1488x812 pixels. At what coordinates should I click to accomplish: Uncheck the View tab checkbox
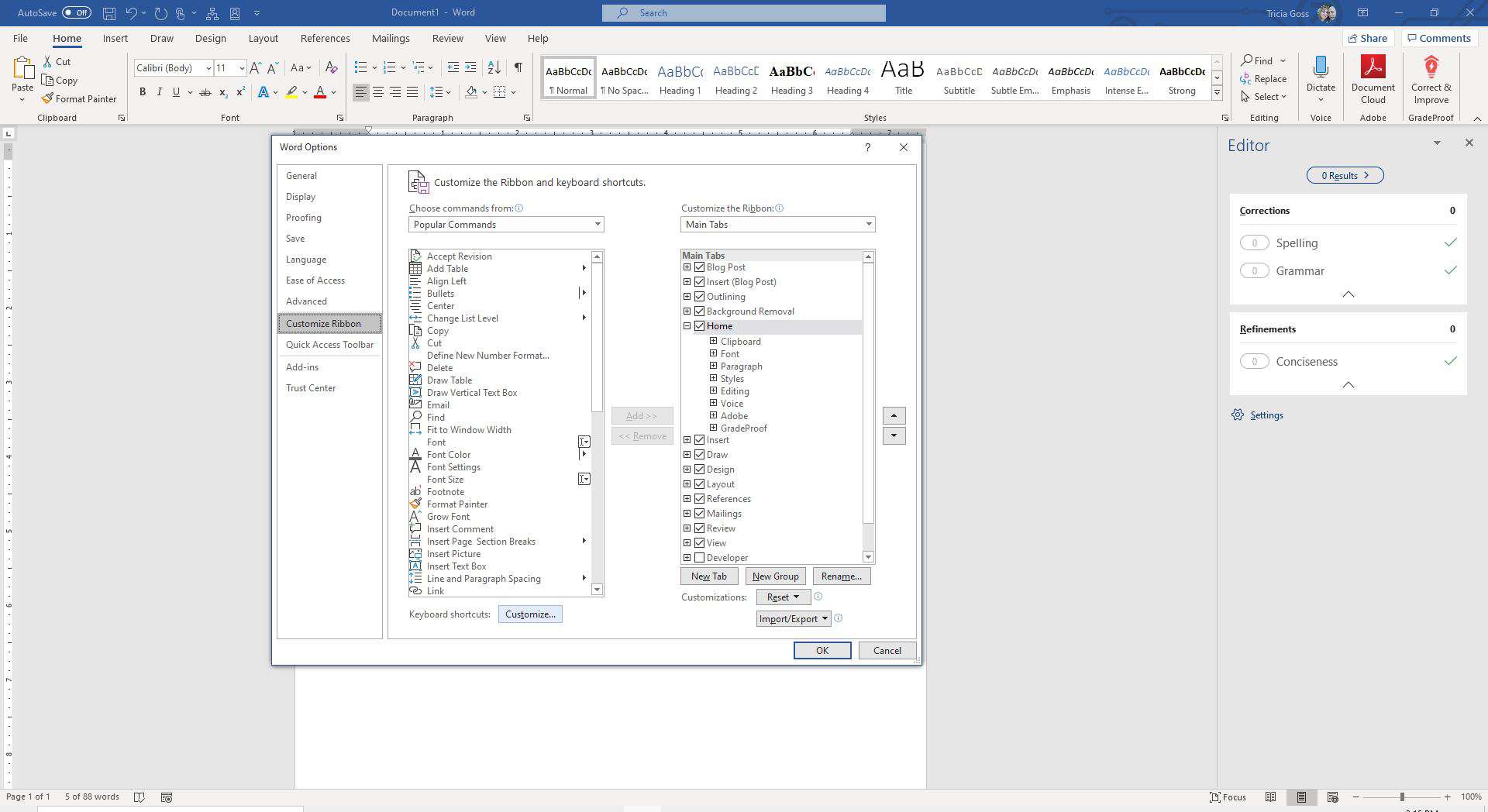(x=699, y=543)
